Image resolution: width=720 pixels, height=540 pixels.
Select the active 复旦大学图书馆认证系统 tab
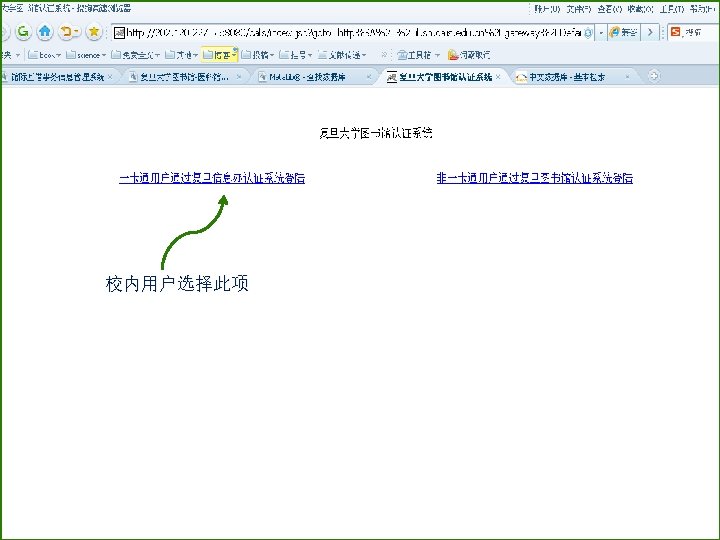[444, 77]
